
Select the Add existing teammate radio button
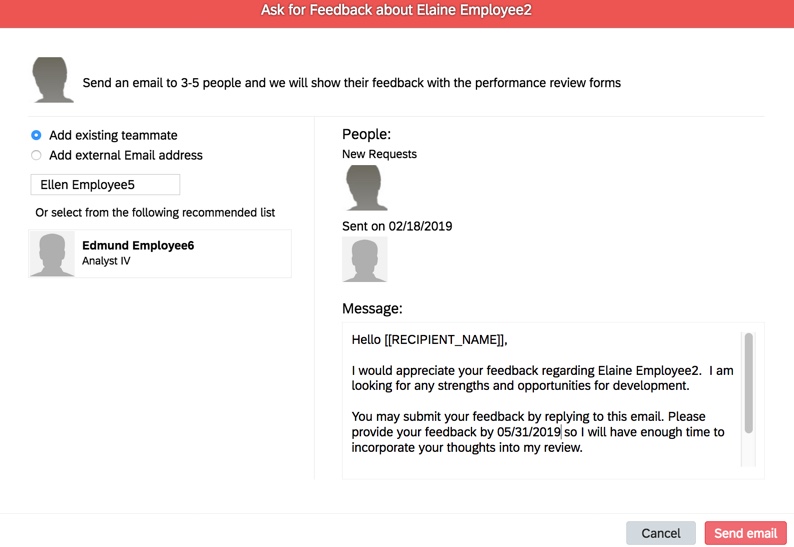[x=36, y=135]
